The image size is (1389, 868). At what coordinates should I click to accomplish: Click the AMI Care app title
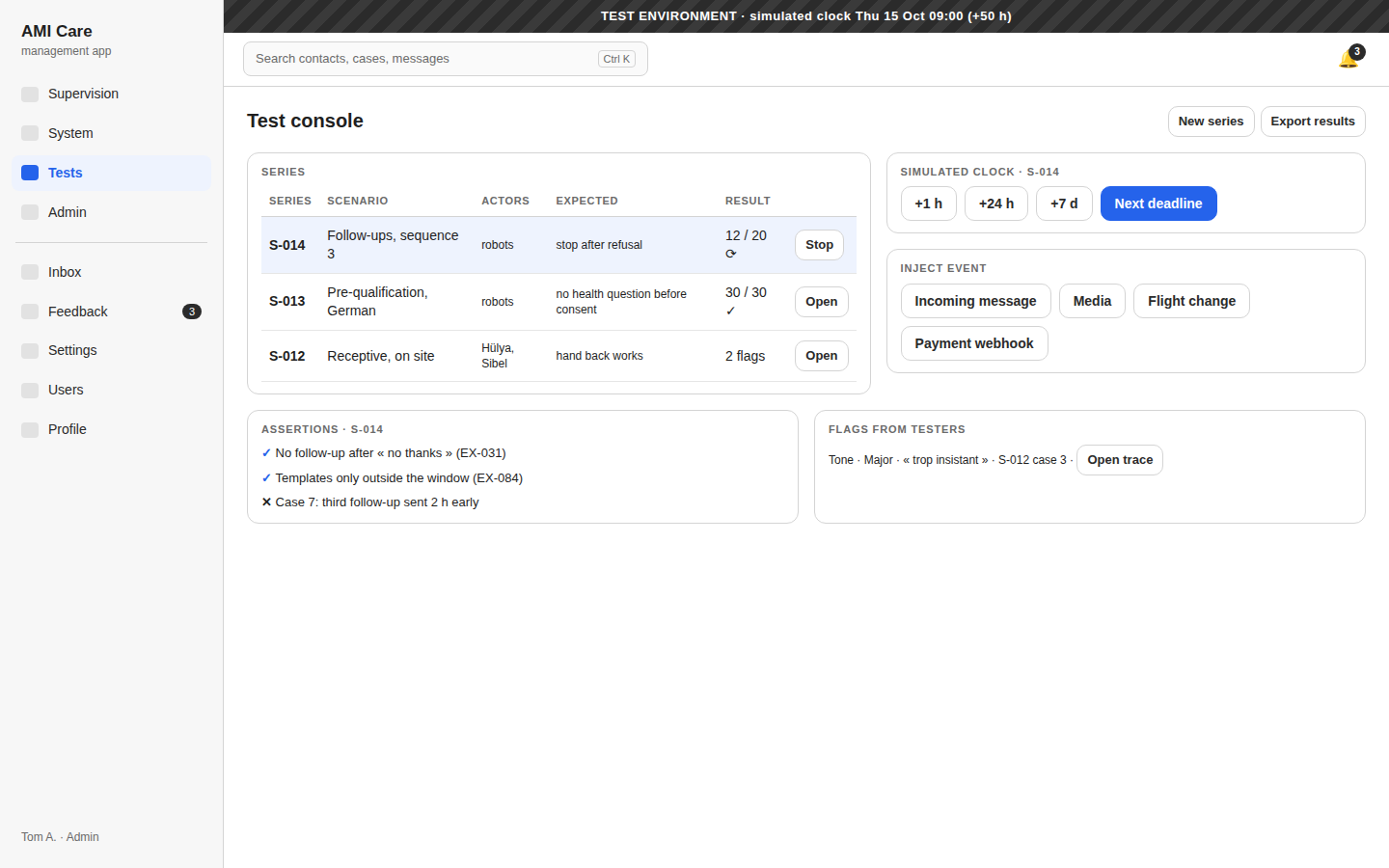pos(57,31)
